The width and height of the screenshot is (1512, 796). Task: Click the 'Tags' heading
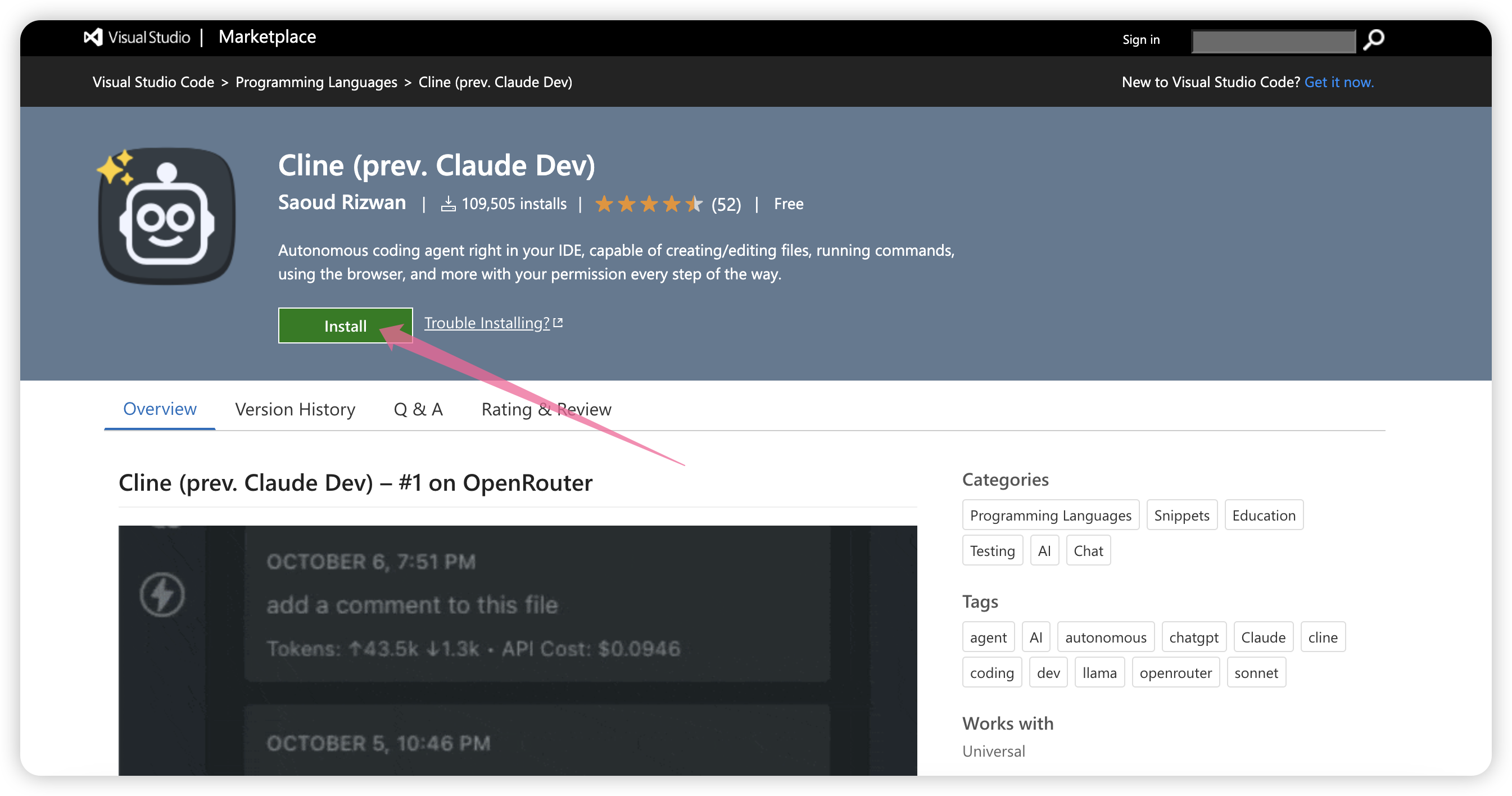pos(980,601)
